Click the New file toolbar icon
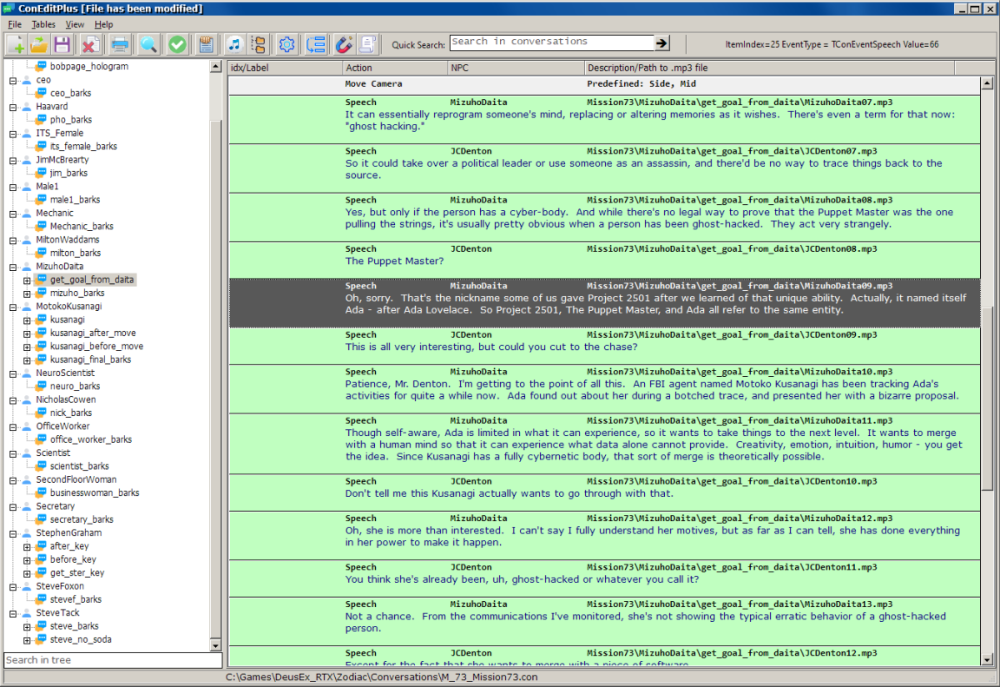 [17, 44]
